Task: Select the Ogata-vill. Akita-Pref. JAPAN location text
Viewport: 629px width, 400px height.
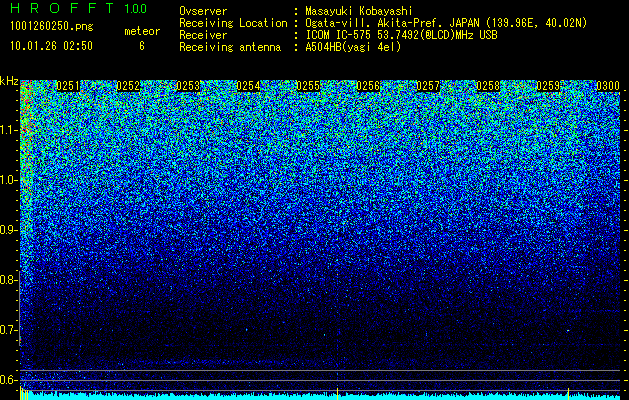Action: coord(446,23)
